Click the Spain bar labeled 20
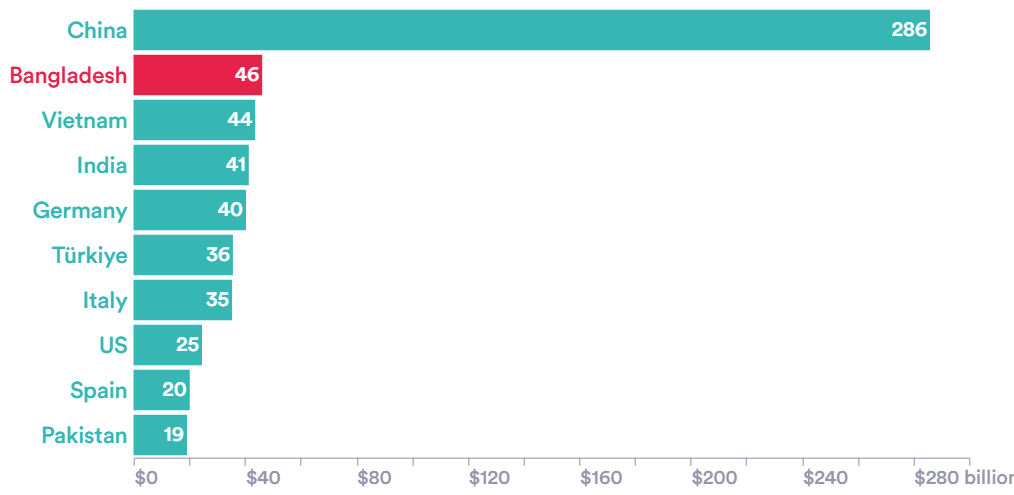1014x495 pixels. 162,390
